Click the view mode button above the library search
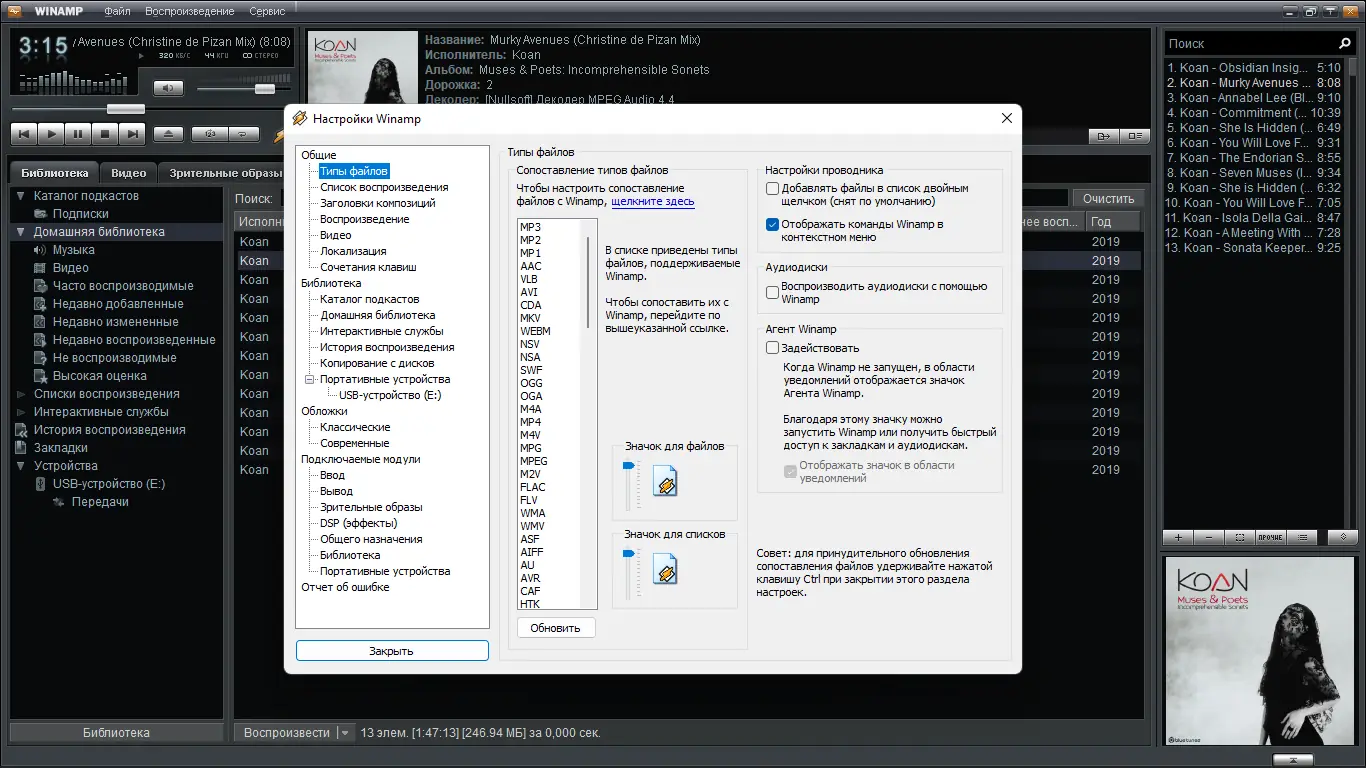Image resolution: width=1366 pixels, height=768 pixels. coord(1135,135)
